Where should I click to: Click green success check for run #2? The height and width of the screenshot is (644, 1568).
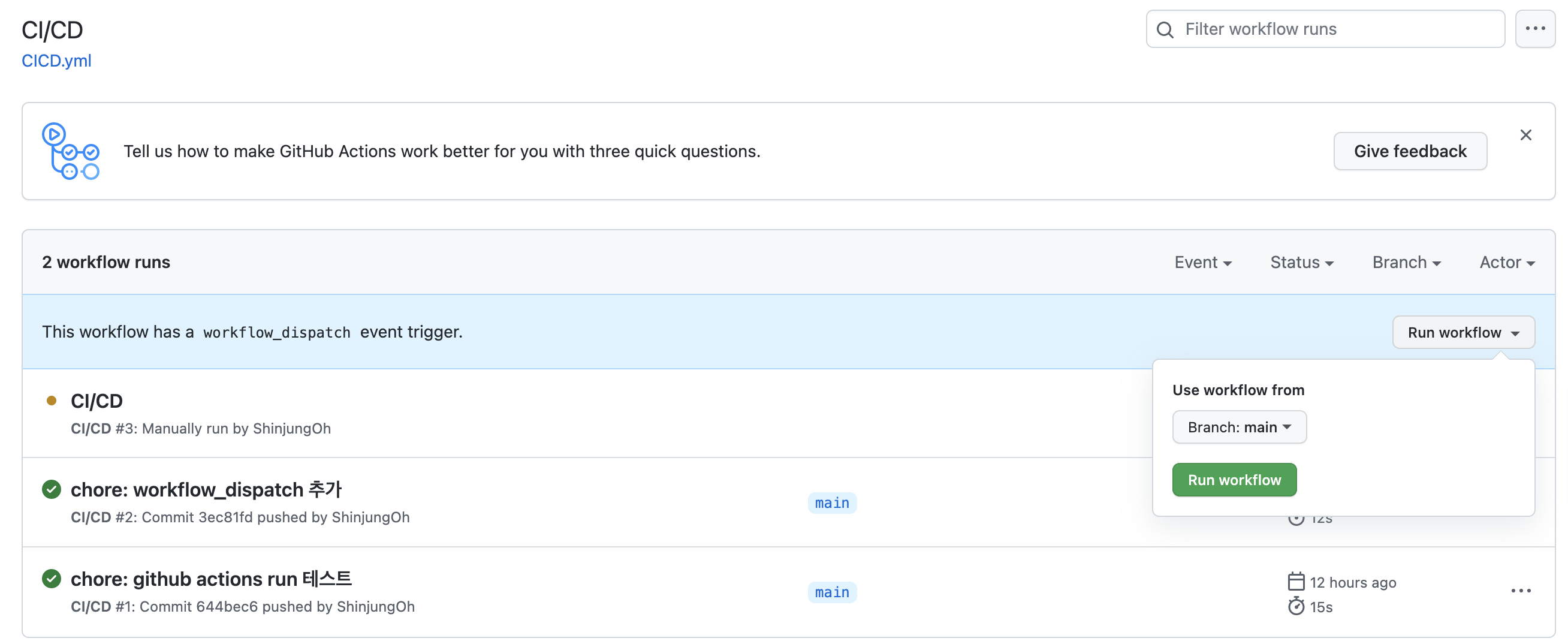coord(52,489)
